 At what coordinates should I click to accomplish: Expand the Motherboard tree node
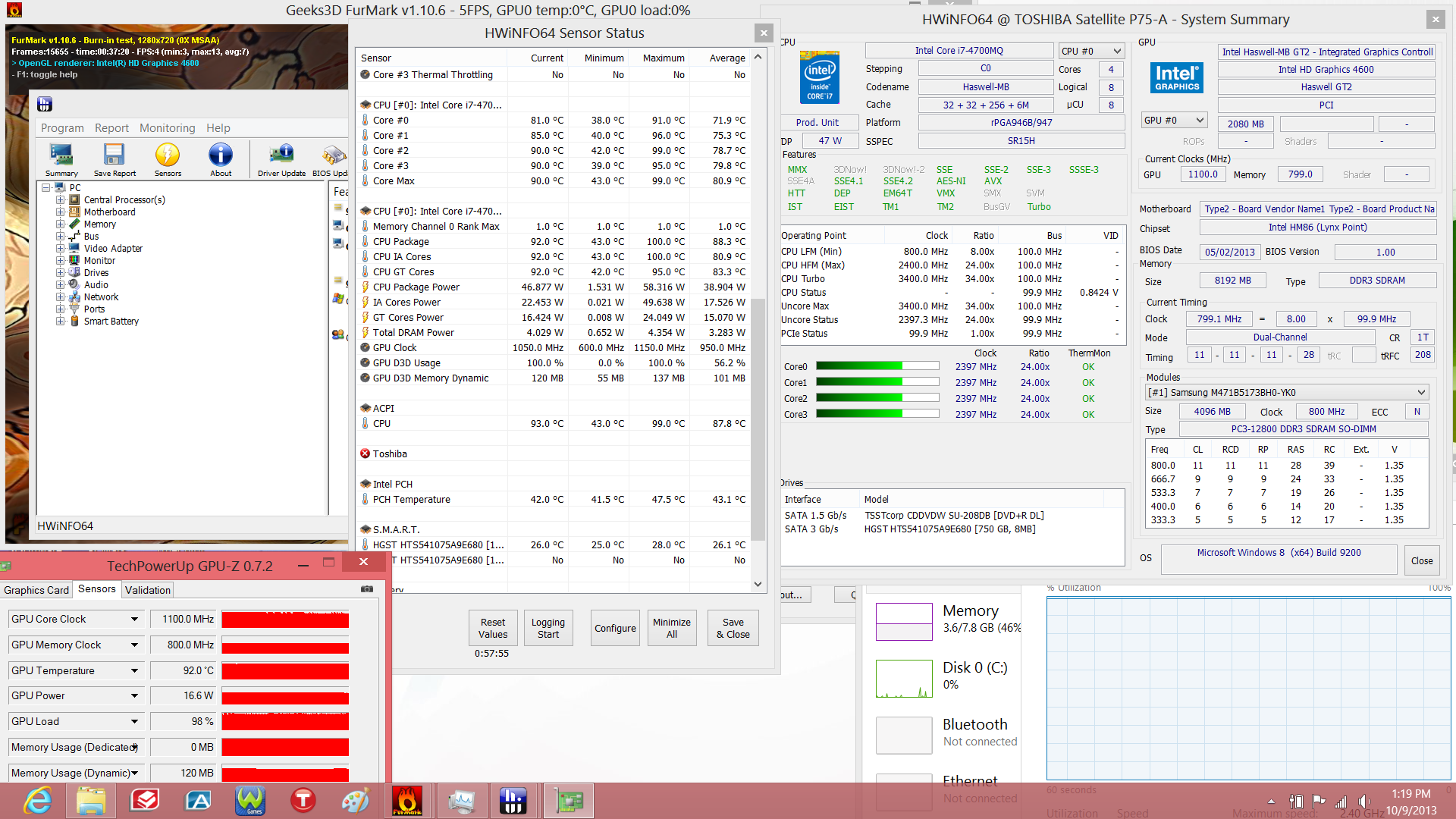click(x=61, y=212)
